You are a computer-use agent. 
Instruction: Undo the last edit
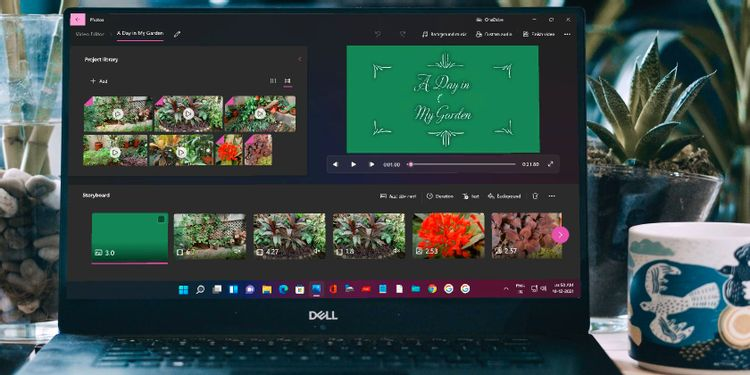pos(378,34)
